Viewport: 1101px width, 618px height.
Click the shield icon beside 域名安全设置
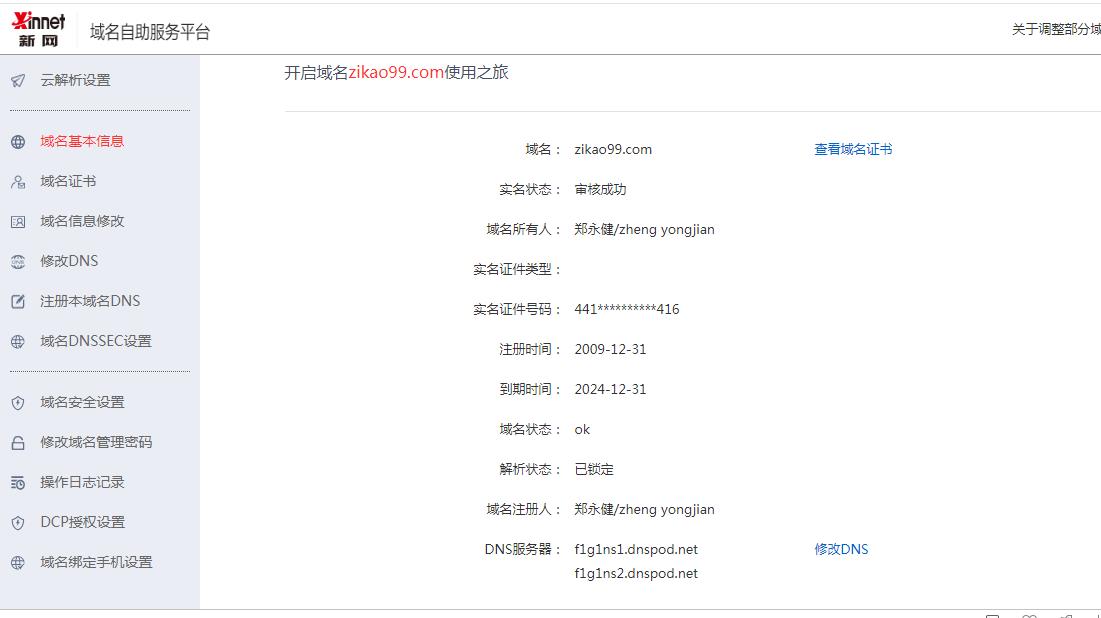[x=18, y=403]
